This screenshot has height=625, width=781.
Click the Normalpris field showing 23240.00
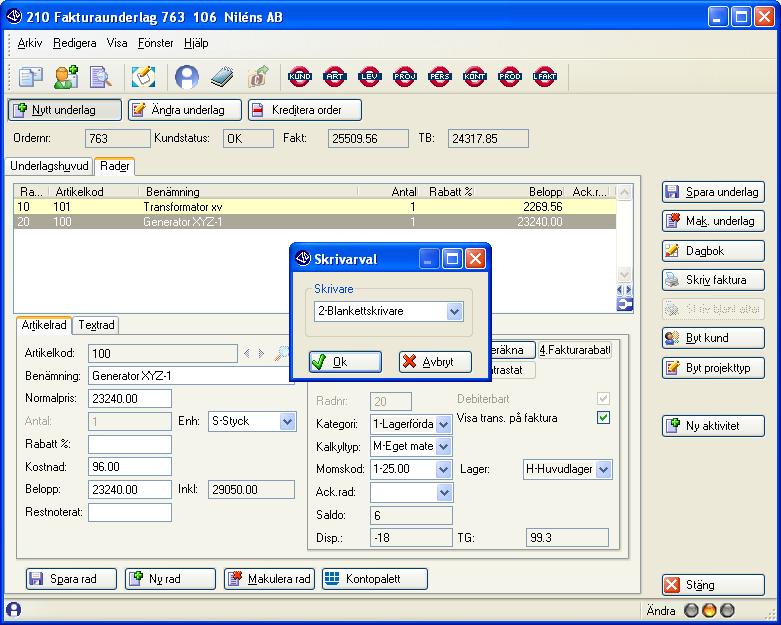[x=130, y=398]
